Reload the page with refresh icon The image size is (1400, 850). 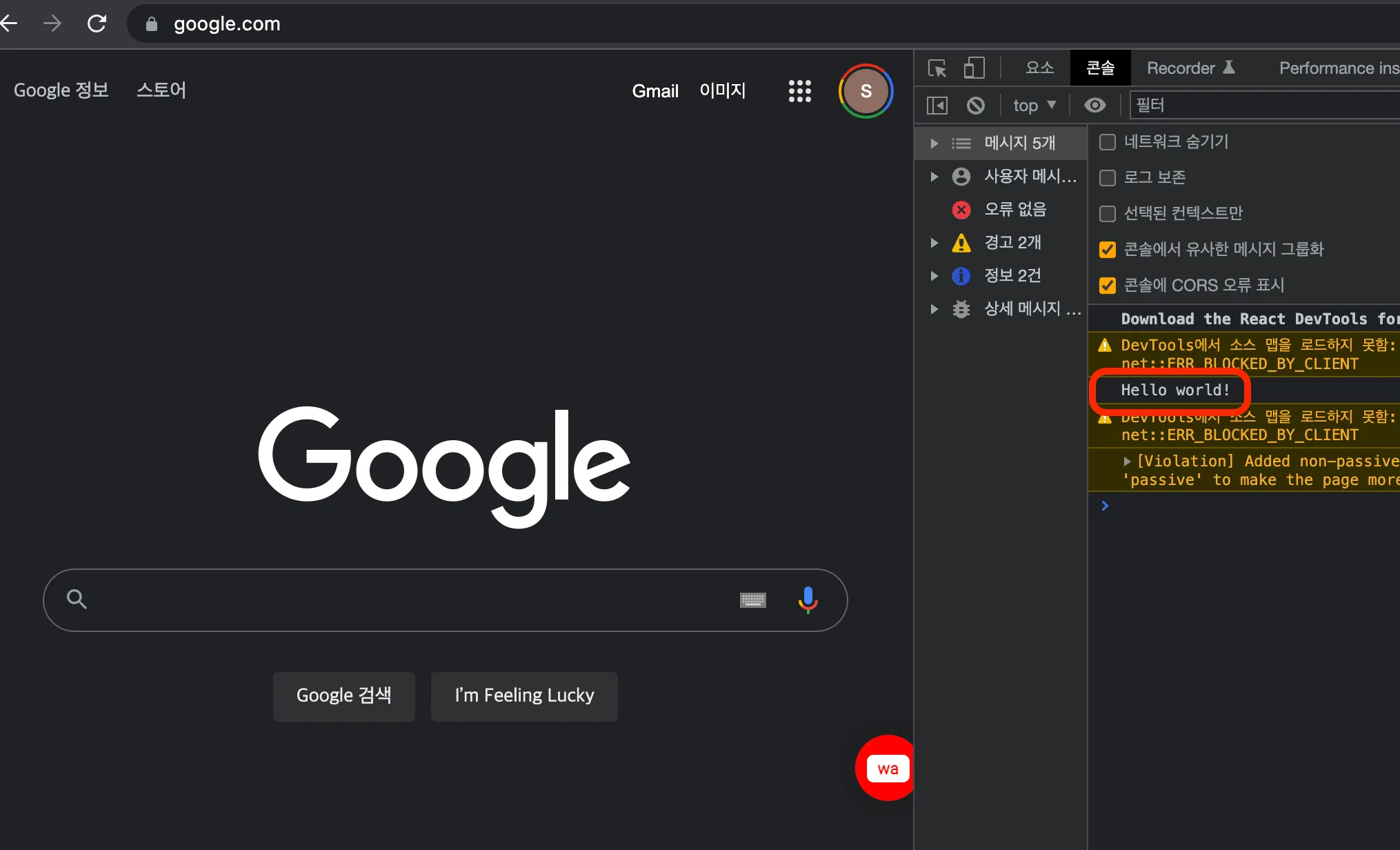tap(97, 23)
